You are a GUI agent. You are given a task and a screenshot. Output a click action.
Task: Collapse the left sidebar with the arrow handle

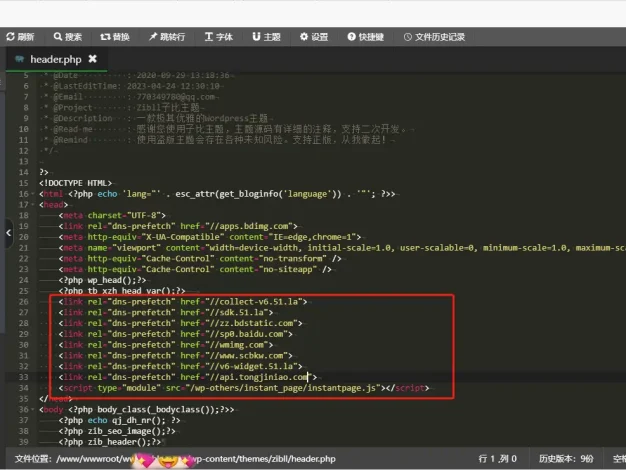8,232
